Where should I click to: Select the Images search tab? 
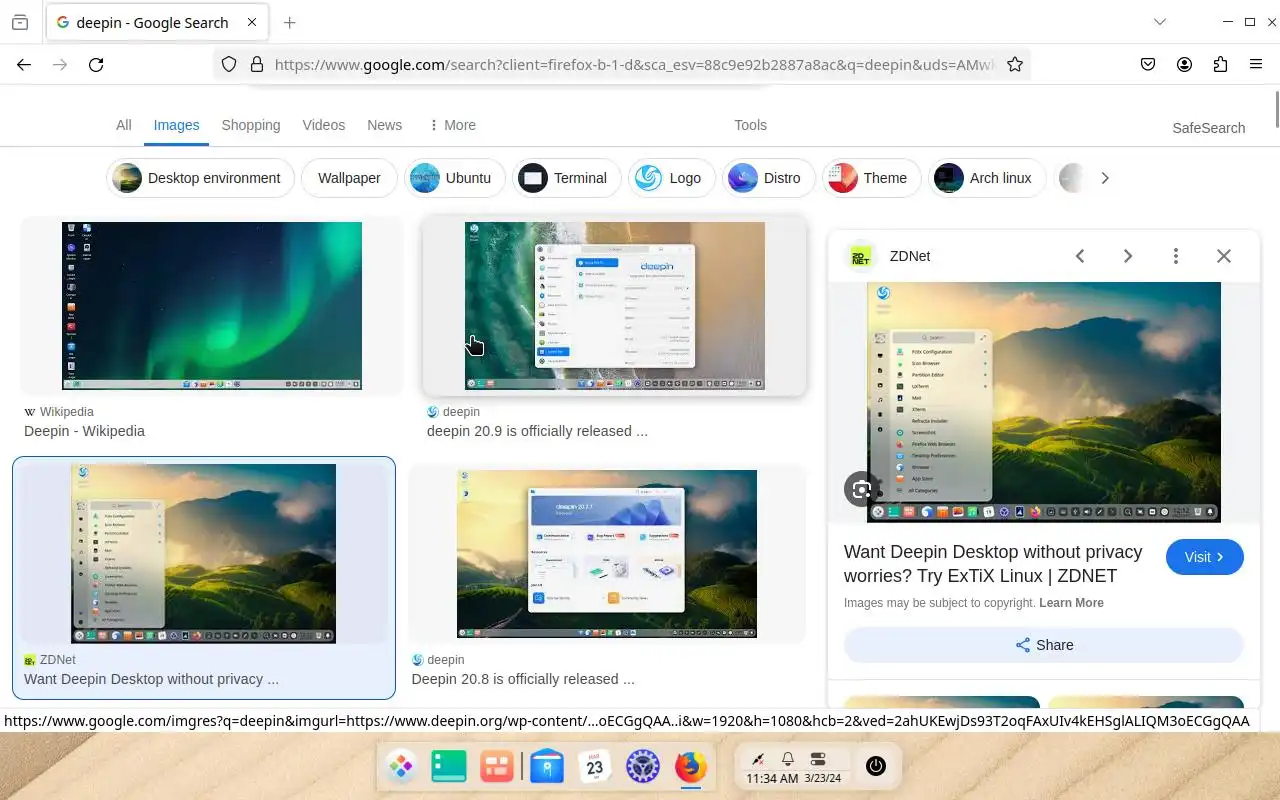pyautogui.click(x=176, y=125)
